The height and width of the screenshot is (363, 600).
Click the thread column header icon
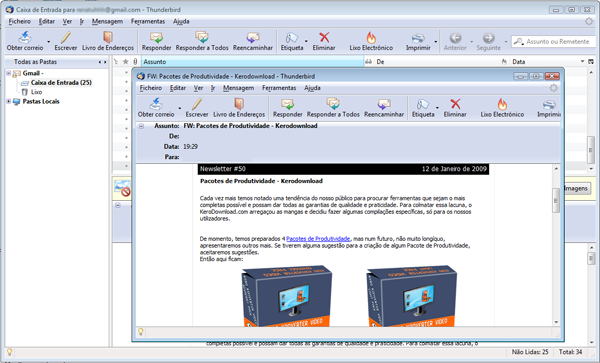(x=116, y=62)
